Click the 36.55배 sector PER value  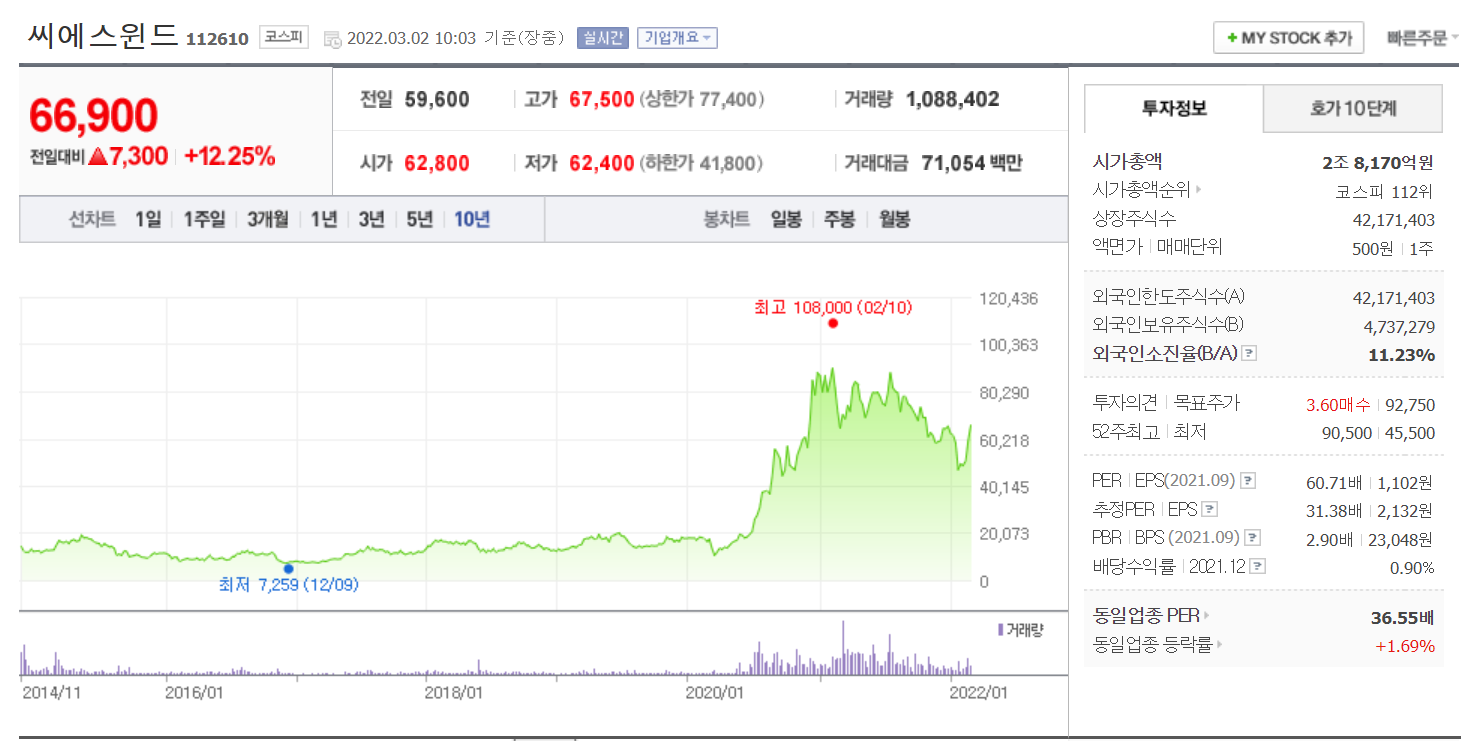coord(1402,617)
